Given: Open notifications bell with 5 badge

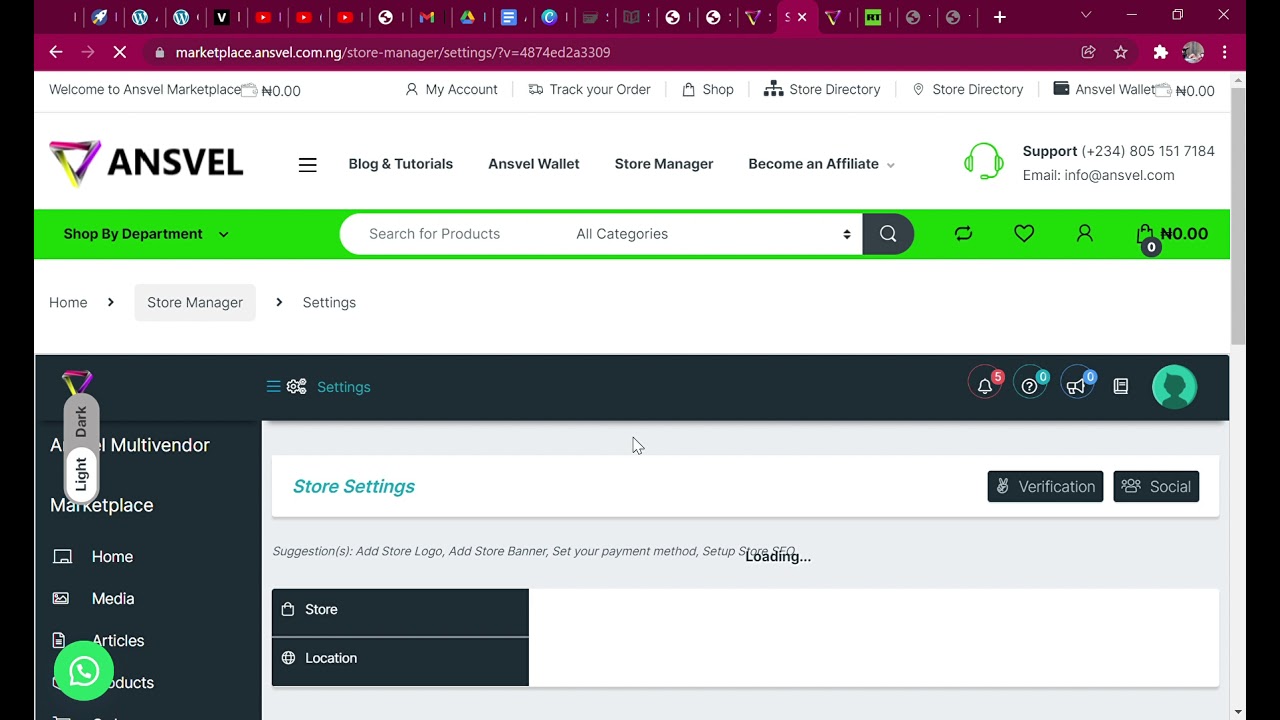Looking at the screenshot, I should (985, 386).
